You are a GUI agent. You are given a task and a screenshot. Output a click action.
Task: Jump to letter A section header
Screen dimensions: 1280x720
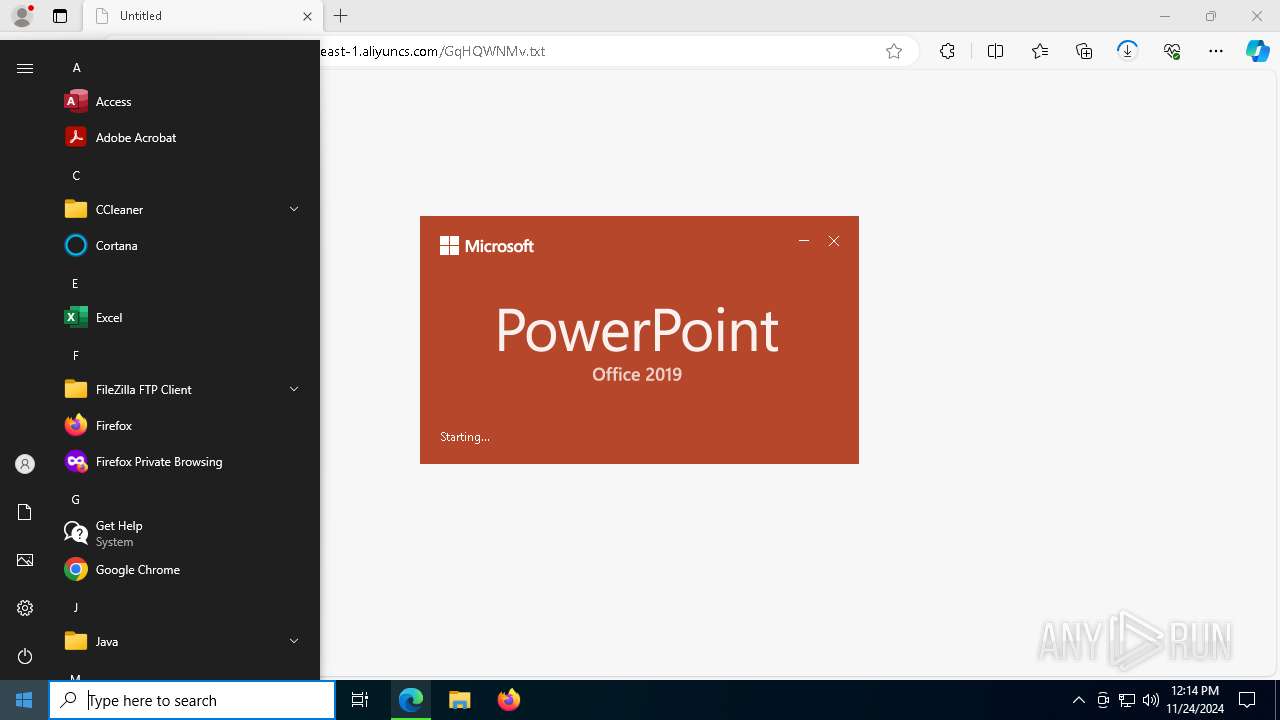[76, 68]
